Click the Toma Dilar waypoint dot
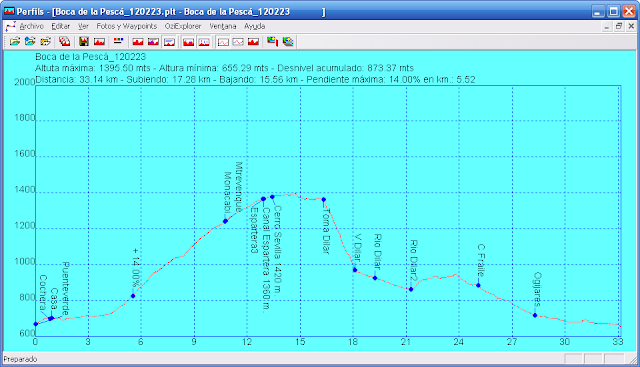This screenshot has width=640, height=367. point(324,200)
